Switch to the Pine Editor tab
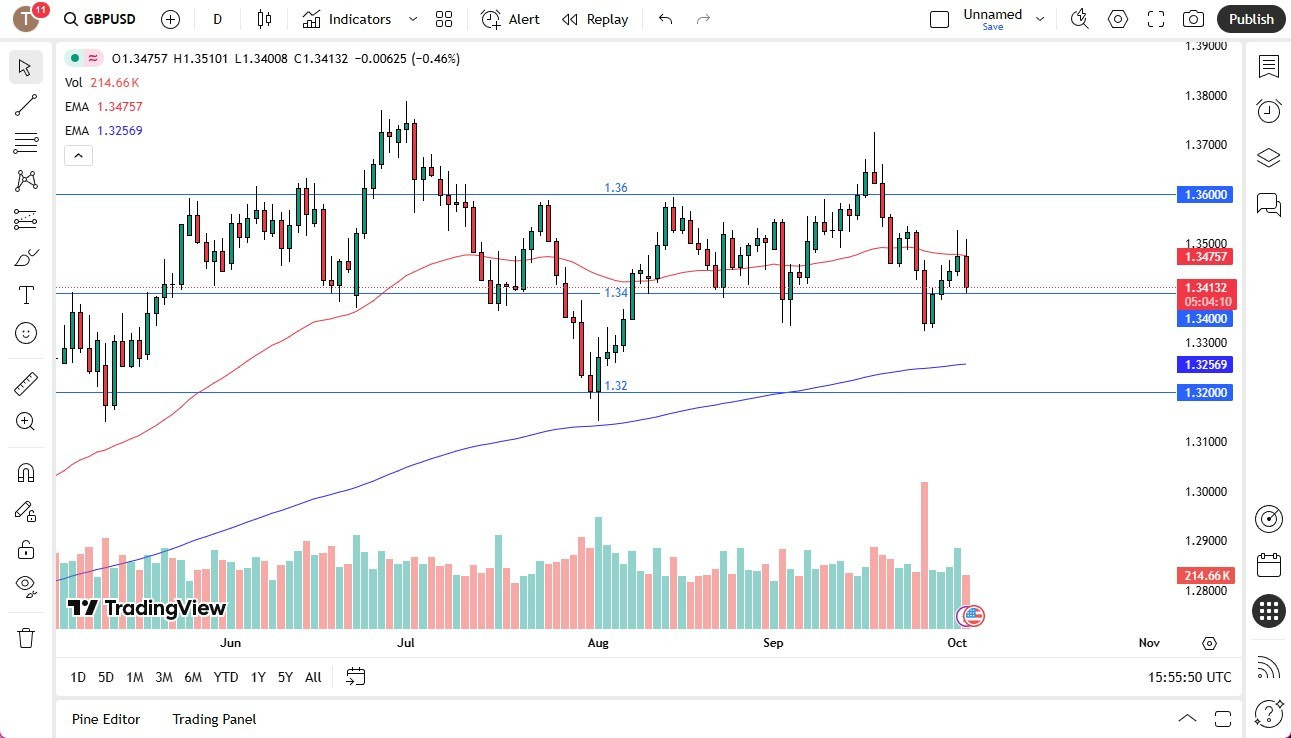 click(105, 719)
